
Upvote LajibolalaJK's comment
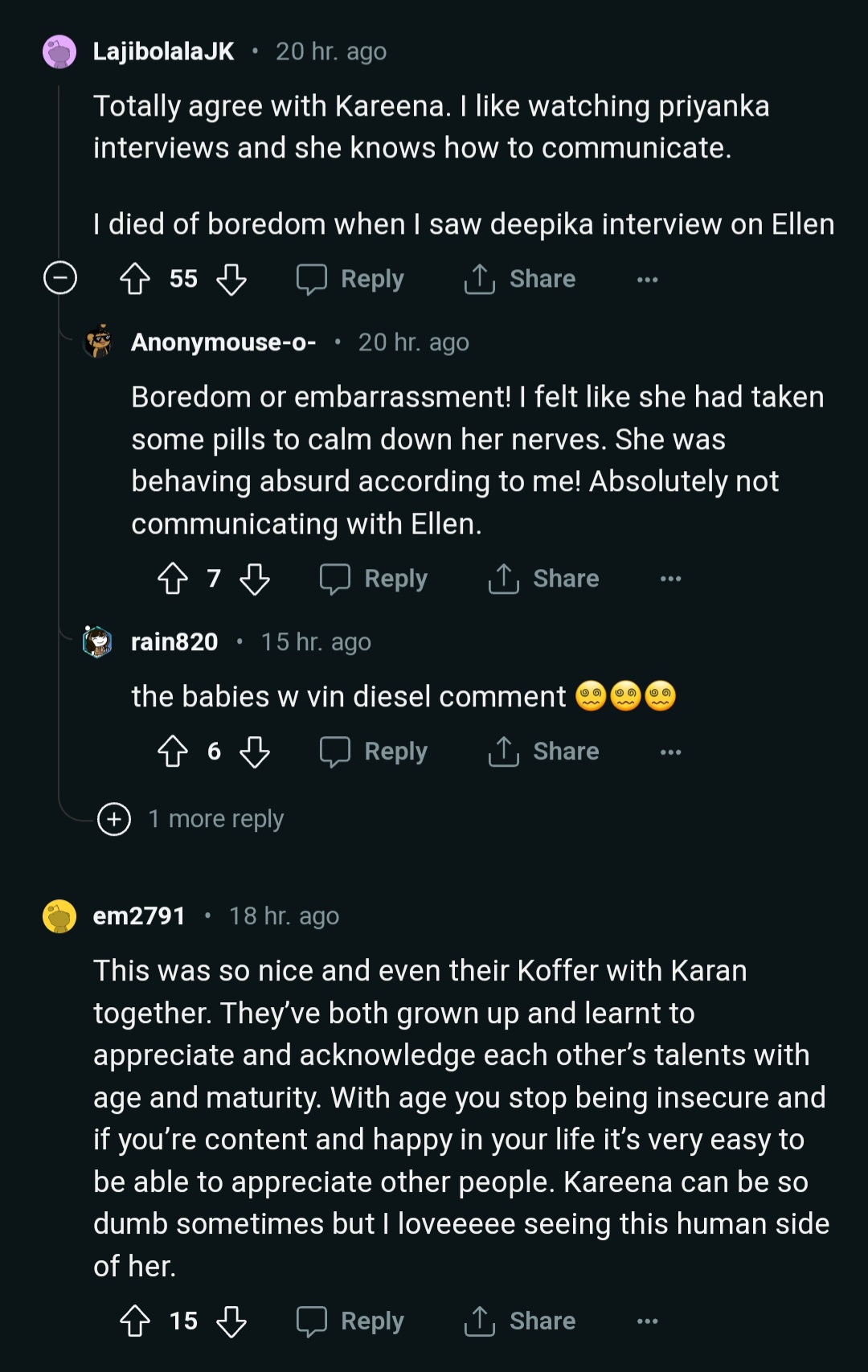[135, 279]
